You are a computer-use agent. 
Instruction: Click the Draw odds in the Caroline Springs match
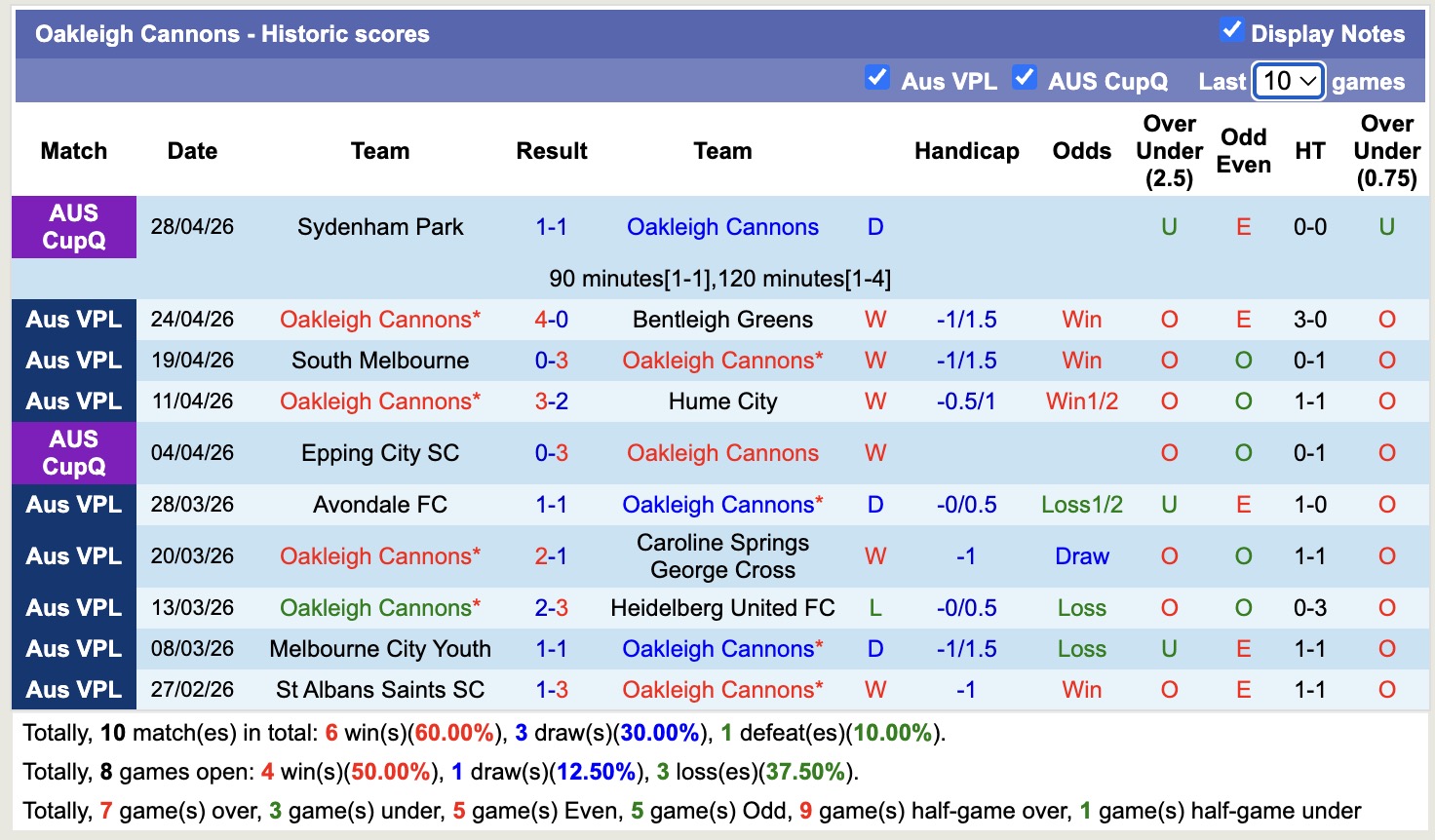[x=1081, y=555]
